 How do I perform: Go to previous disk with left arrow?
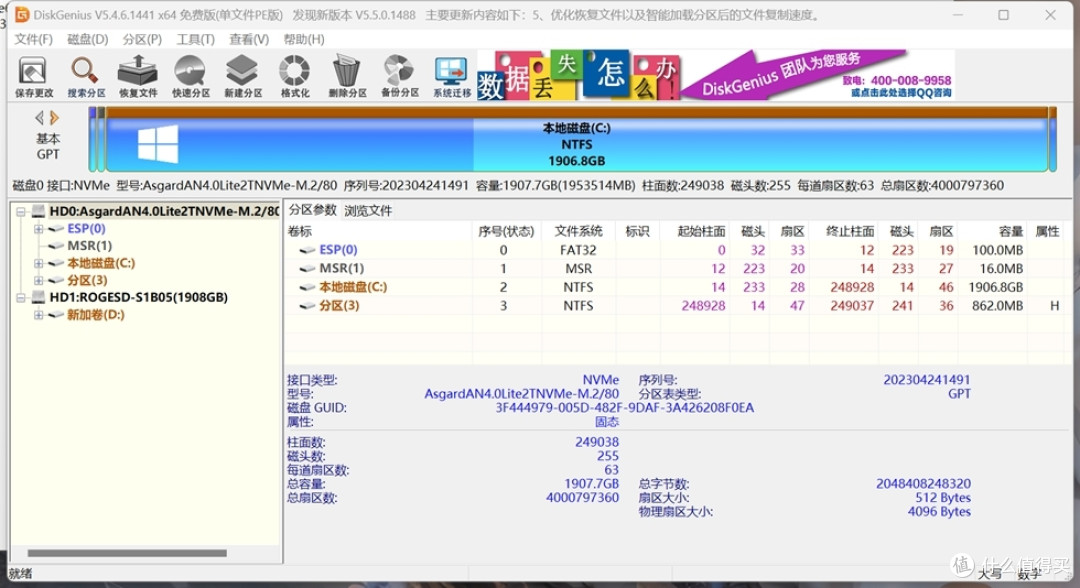pos(39,118)
